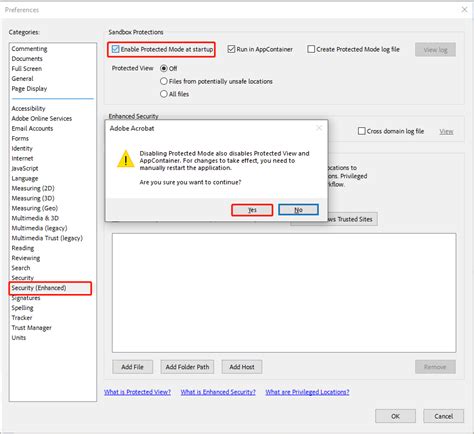
Task: Click the yellow warning triangle icon
Action: (126, 159)
